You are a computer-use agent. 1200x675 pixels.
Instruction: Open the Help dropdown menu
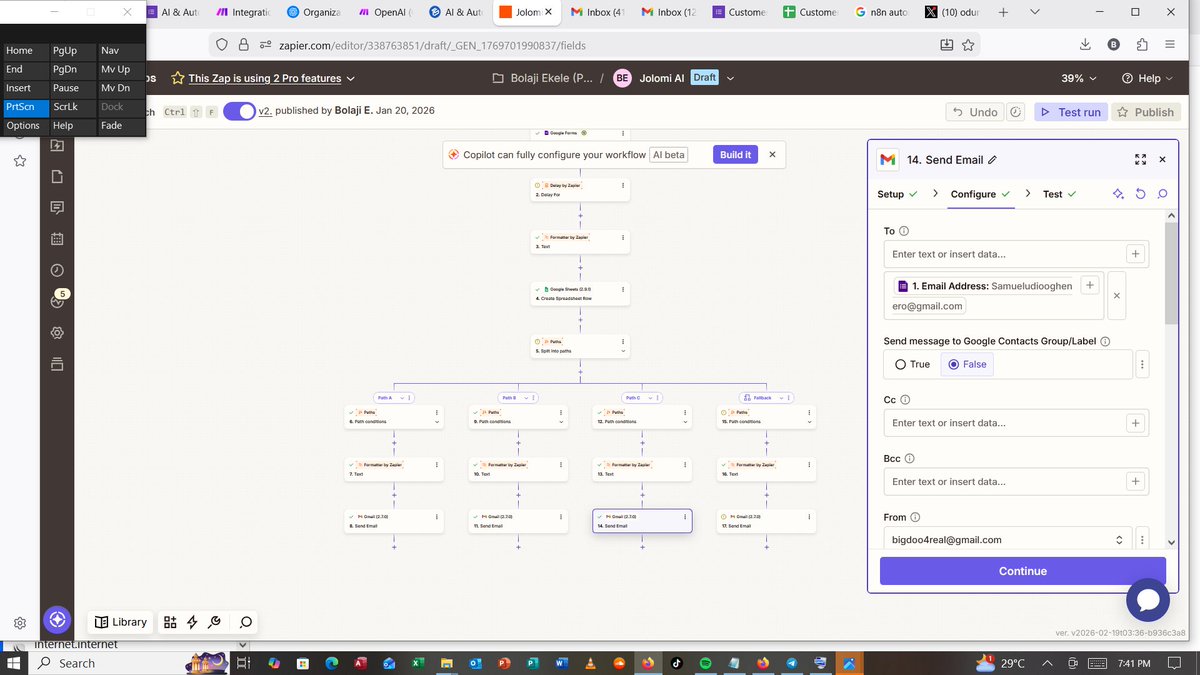click(x=1146, y=78)
